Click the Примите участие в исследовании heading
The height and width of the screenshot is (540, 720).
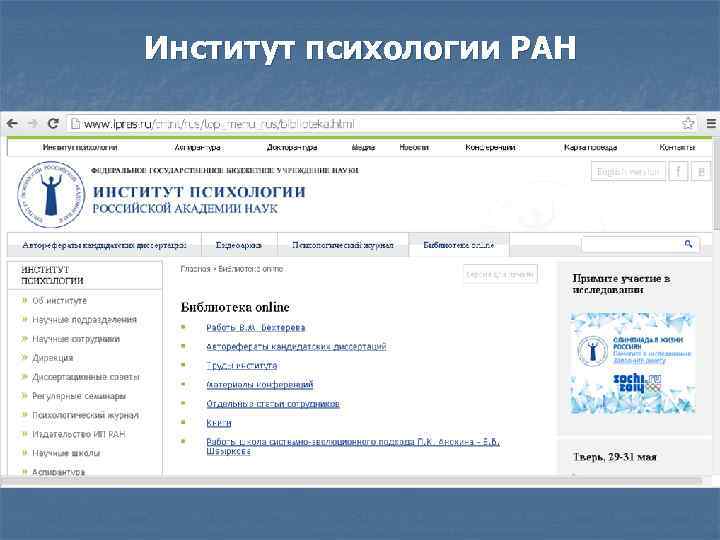click(621, 284)
